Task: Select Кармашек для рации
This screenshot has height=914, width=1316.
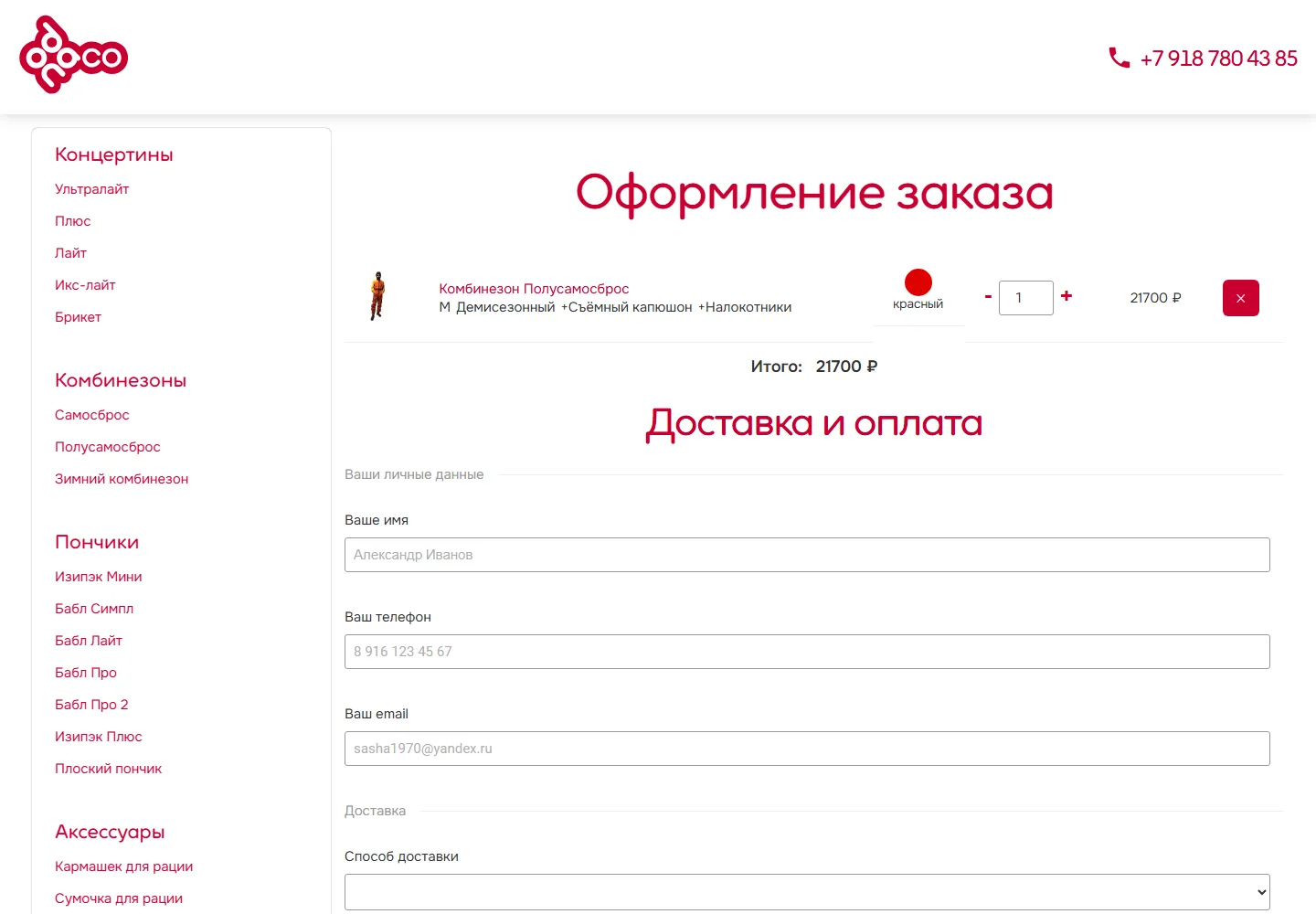Action: (x=123, y=866)
